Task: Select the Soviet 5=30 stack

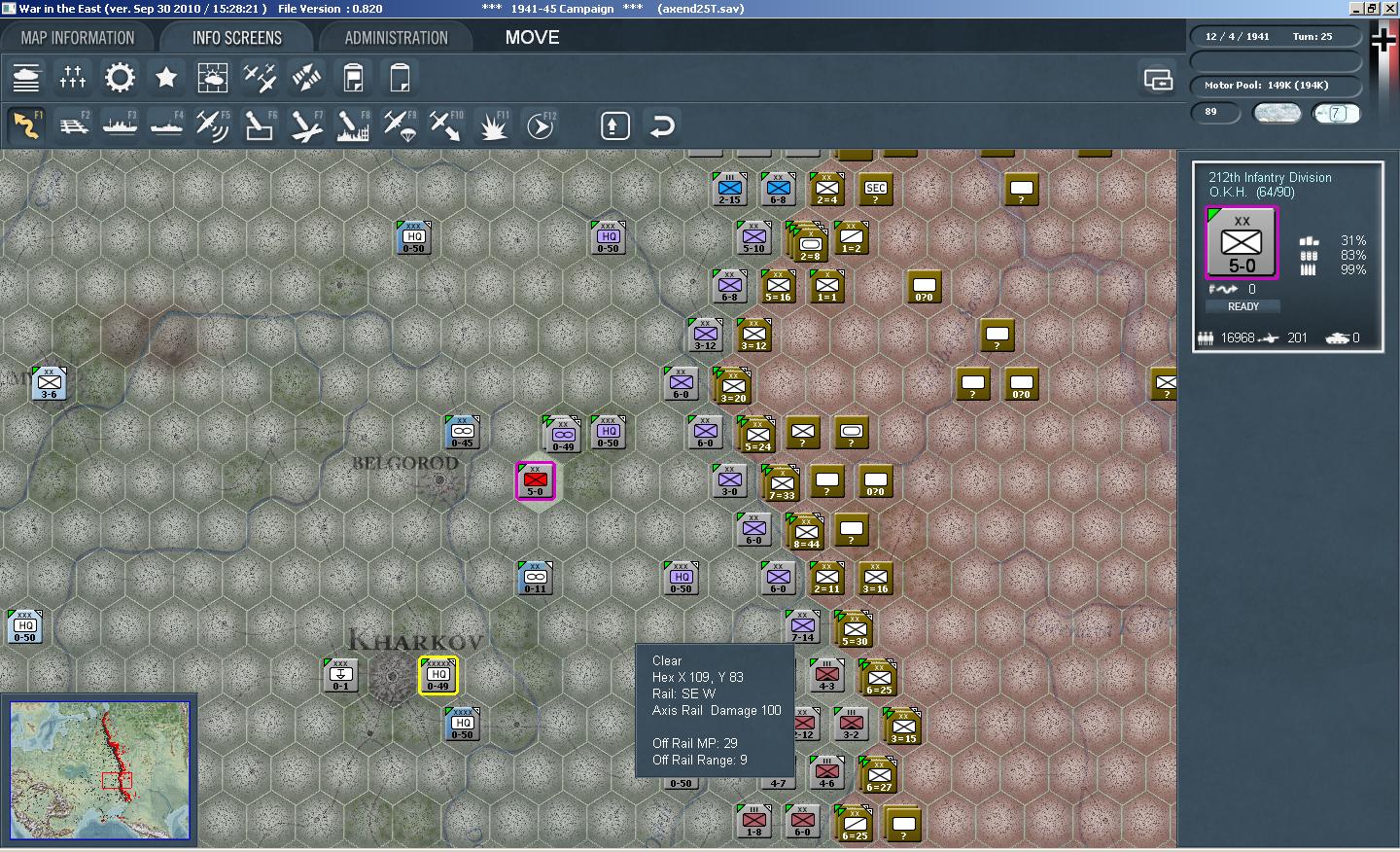Action: pos(854,628)
